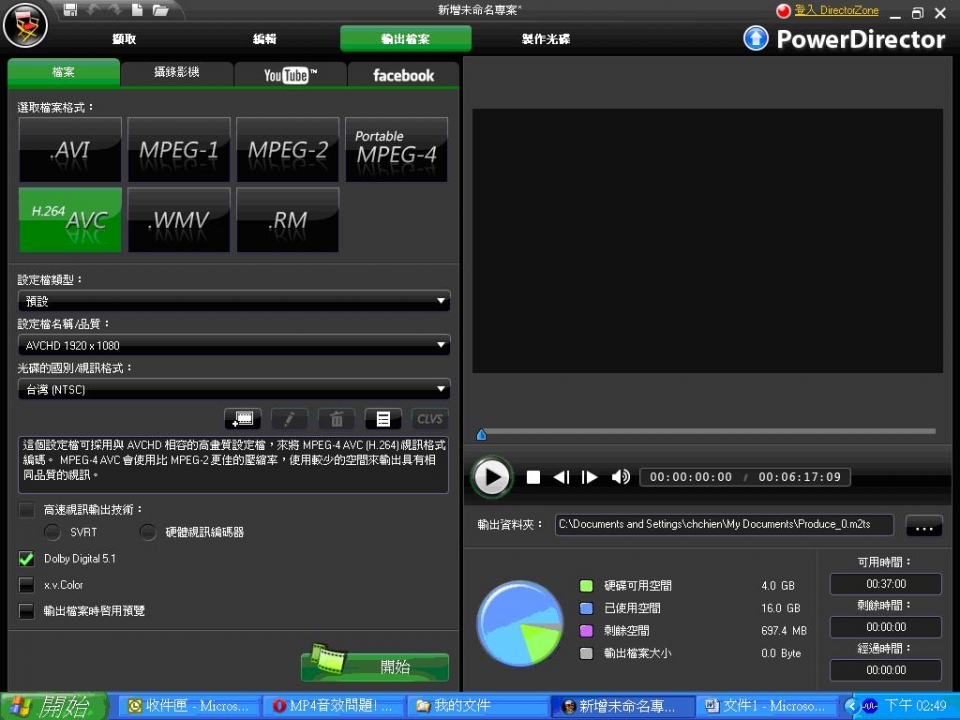Open project via folder icon

[x=160, y=10]
